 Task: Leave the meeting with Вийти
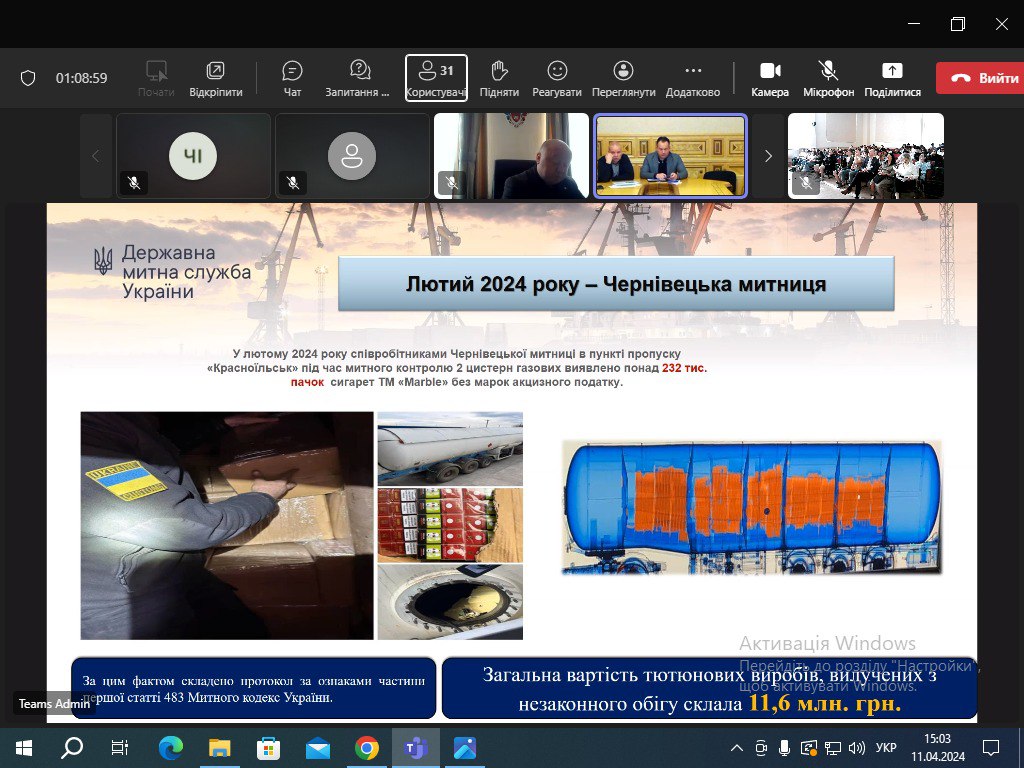979,78
